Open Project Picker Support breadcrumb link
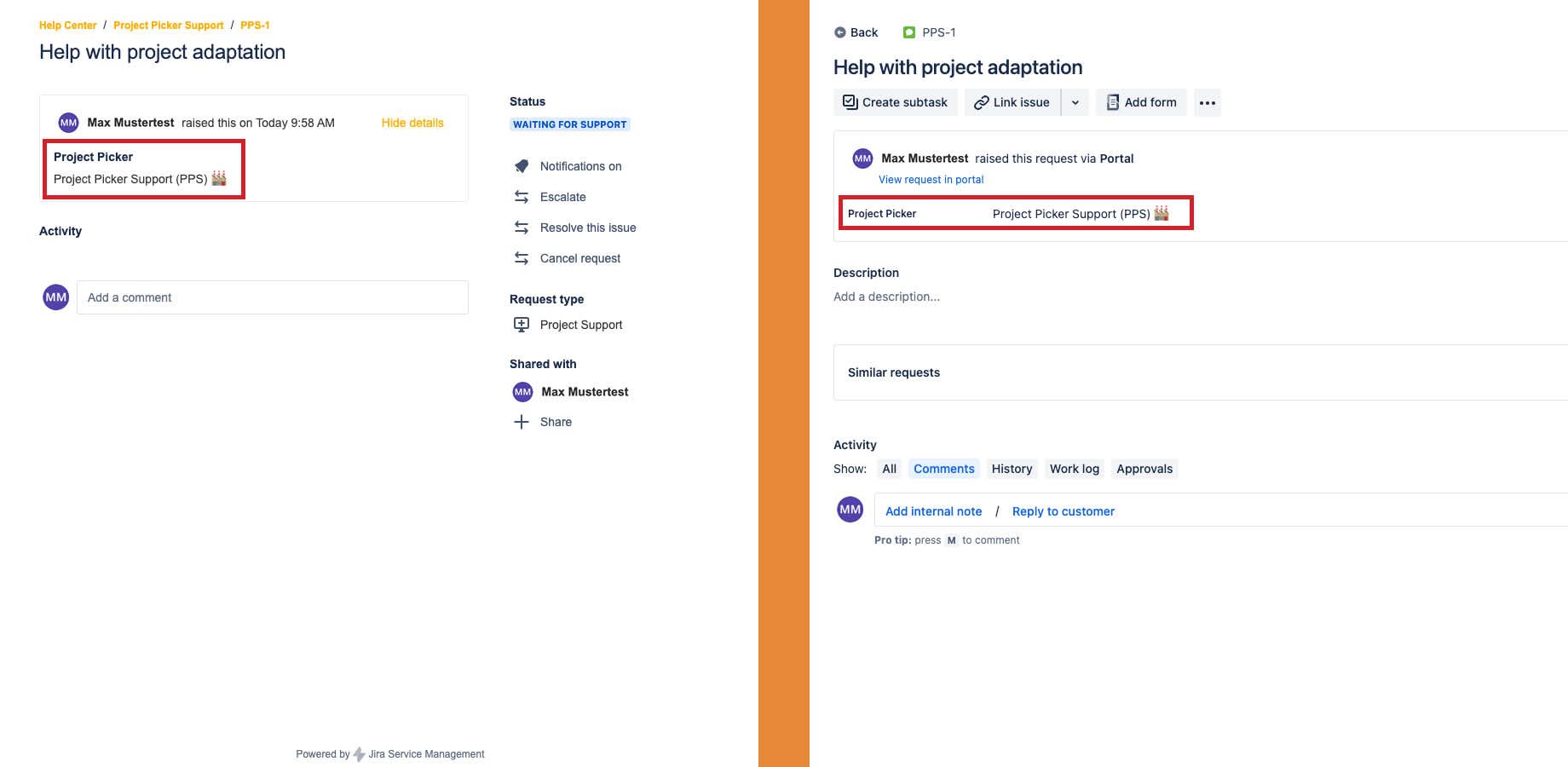Viewport: 1568px width, 767px height. [169, 26]
